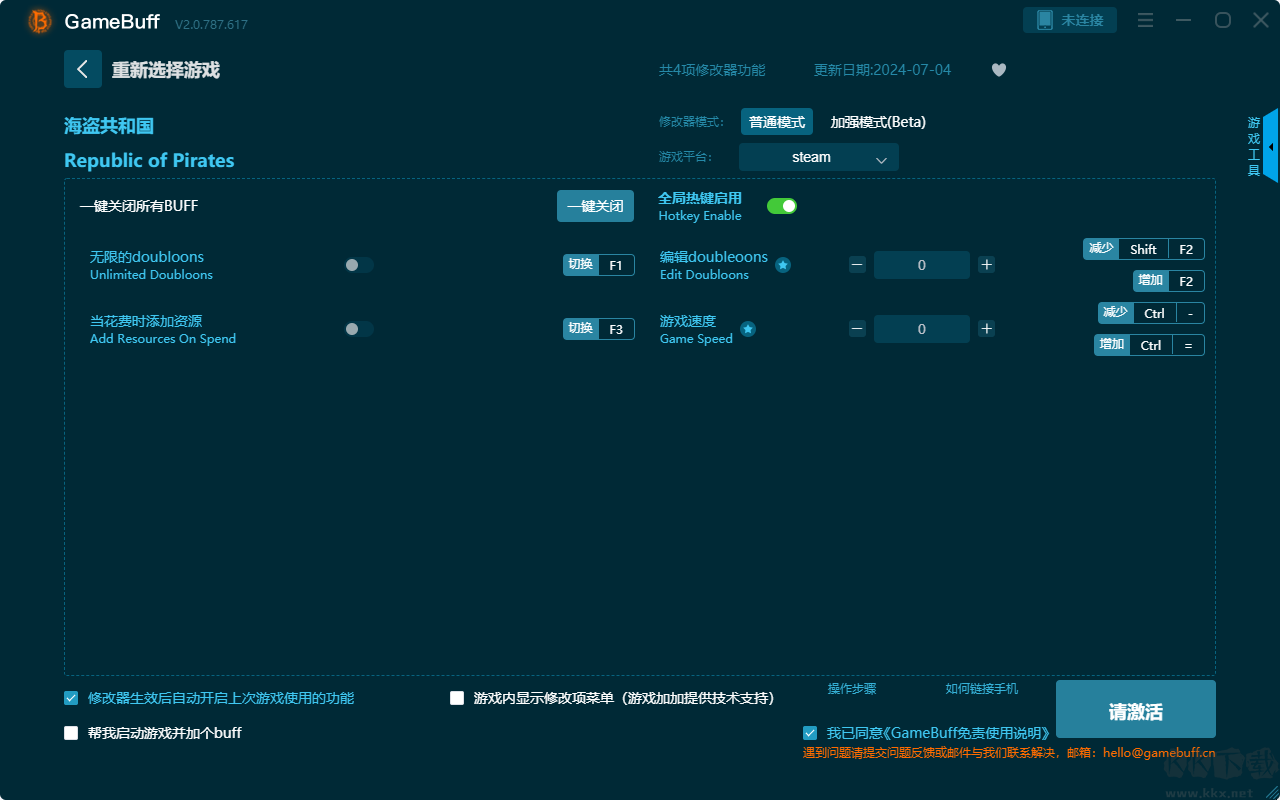Image resolution: width=1280 pixels, height=800 pixels.
Task: Open 操作步骤 operation steps link
Action: click(852, 689)
